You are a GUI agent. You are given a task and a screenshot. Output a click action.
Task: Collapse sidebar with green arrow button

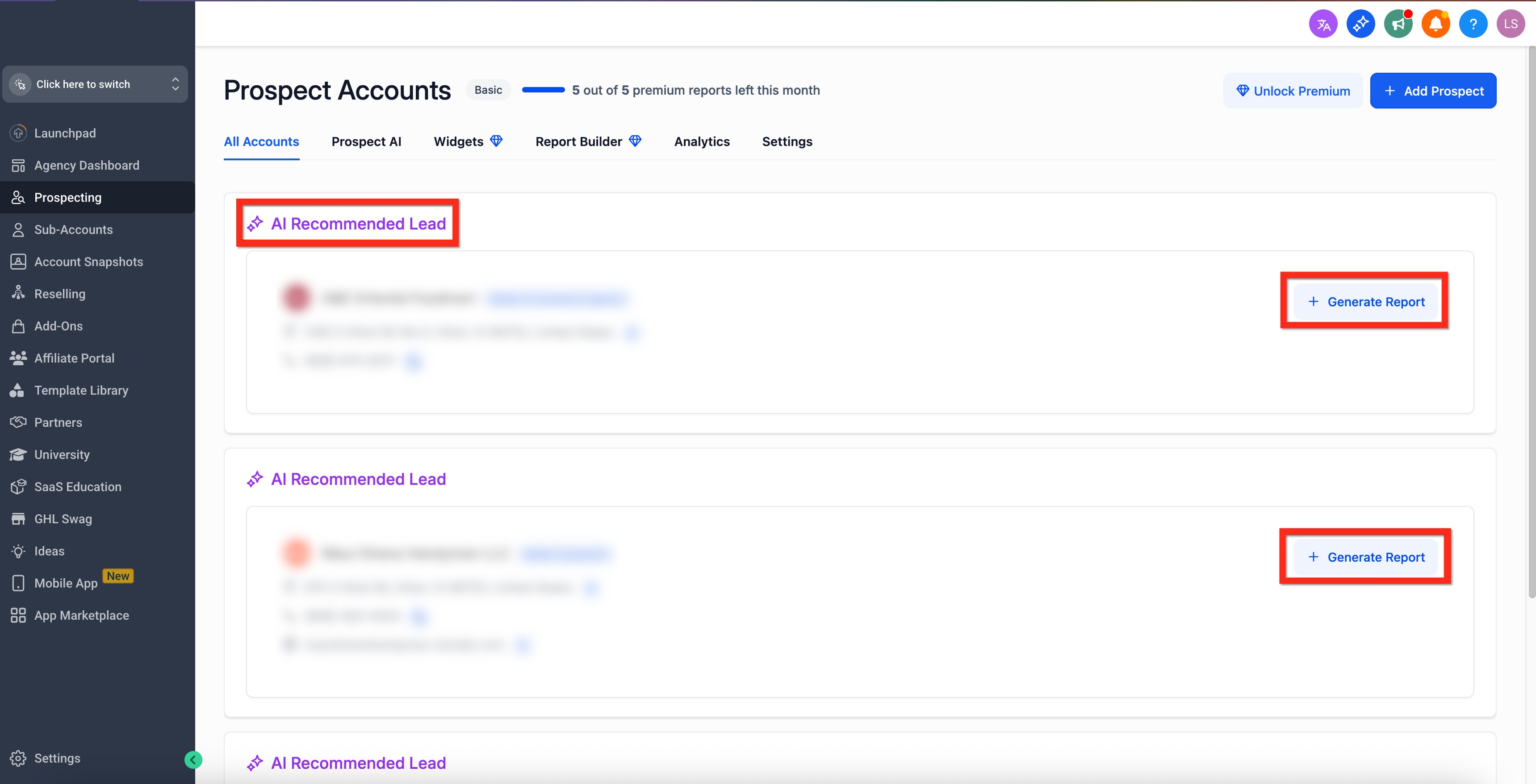click(193, 759)
